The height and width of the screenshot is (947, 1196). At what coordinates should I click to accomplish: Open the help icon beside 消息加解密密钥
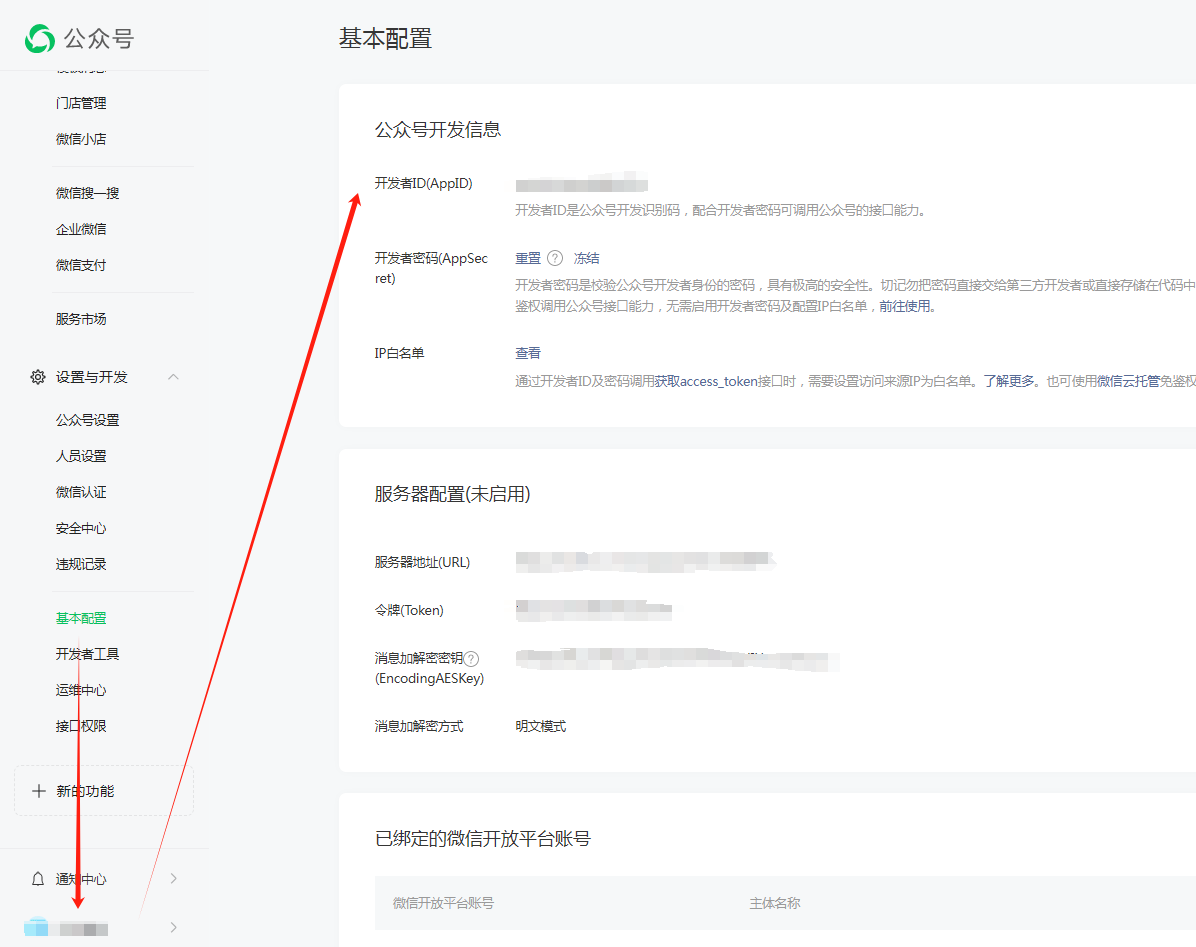[x=471, y=658]
